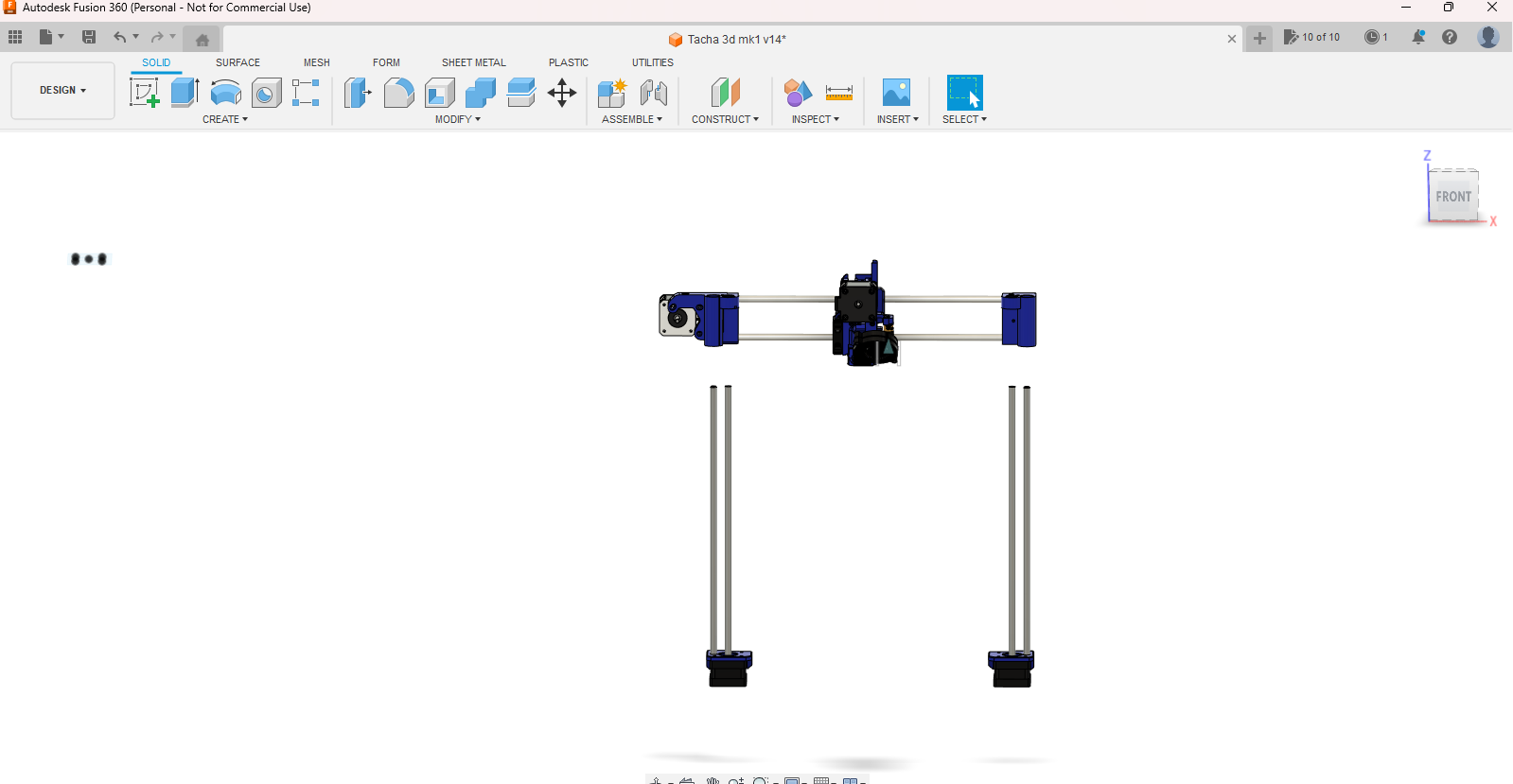The width and height of the screenshot is (1513, 784).
Task: Select the Press Pull tool
Action: 358,93
